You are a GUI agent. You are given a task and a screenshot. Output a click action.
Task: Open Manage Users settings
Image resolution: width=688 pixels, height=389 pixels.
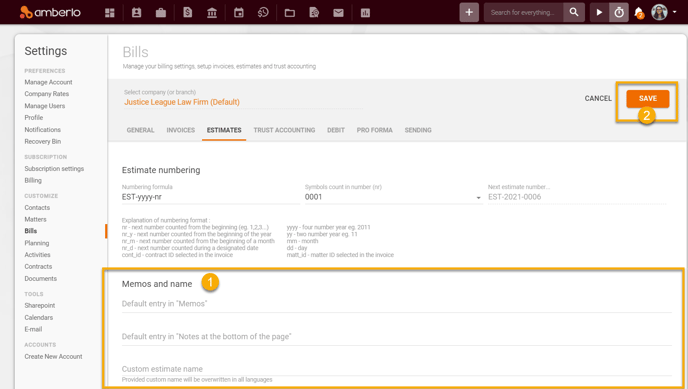[45, 106]
